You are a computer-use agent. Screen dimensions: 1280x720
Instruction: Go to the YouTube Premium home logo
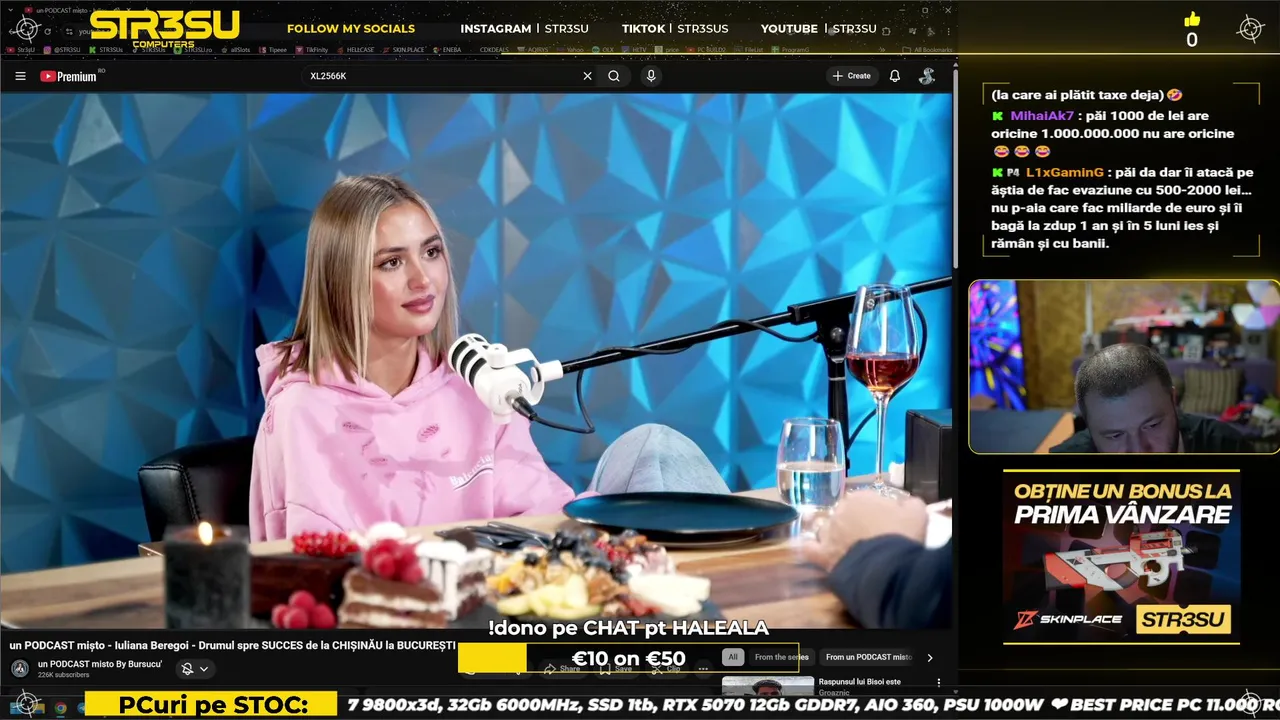[70, 76]
